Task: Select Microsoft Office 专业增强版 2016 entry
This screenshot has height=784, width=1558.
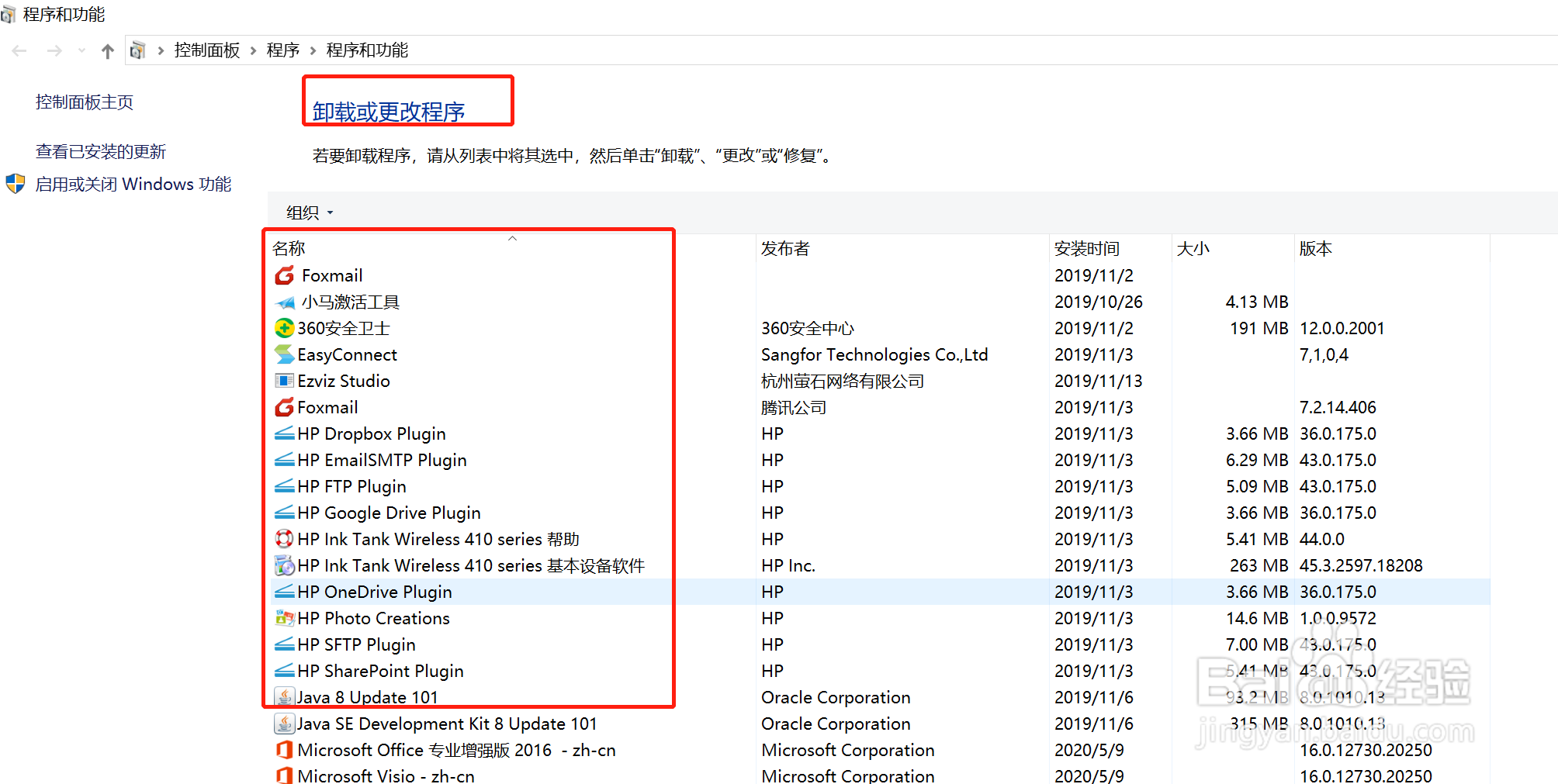Action: tap(456, 750)
